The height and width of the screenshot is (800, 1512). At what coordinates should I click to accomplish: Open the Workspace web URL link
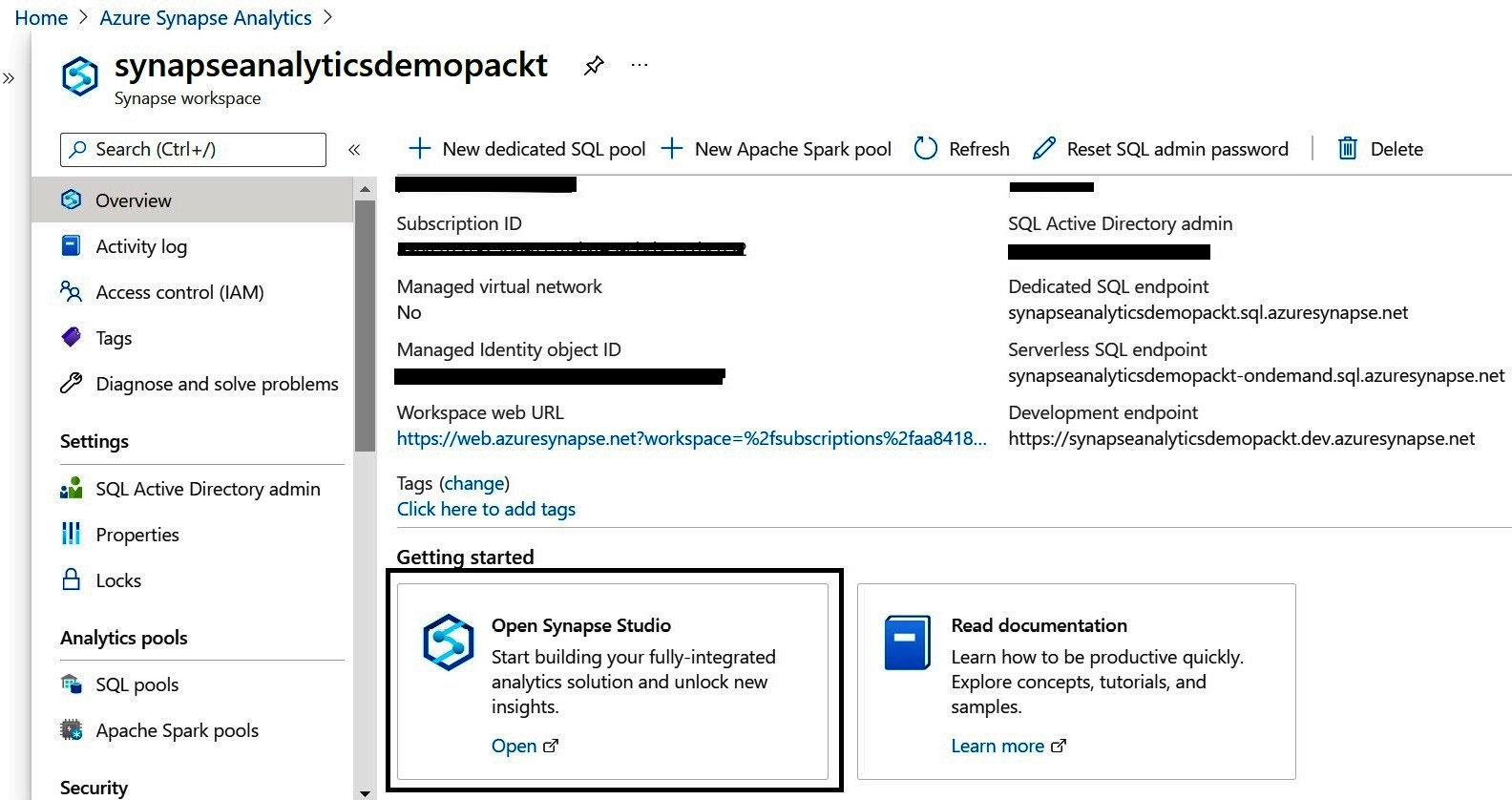click(x=692, y=438)
